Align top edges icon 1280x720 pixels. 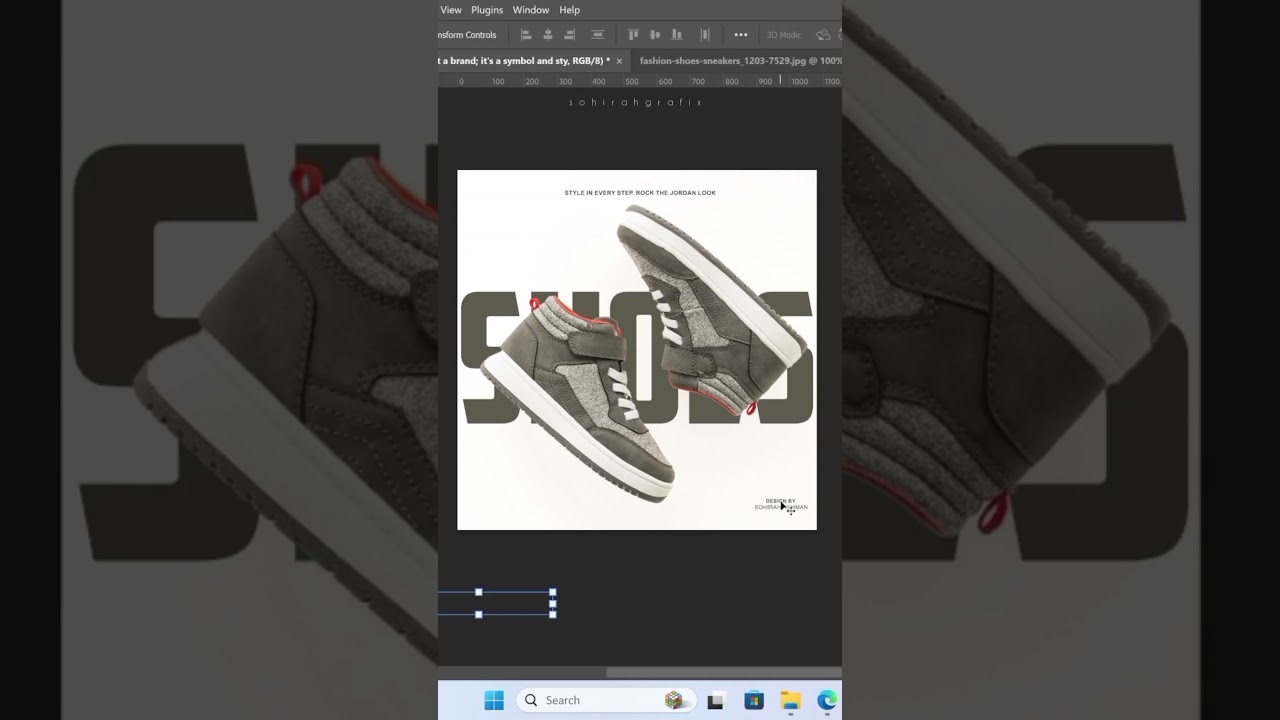coord(633,35)
